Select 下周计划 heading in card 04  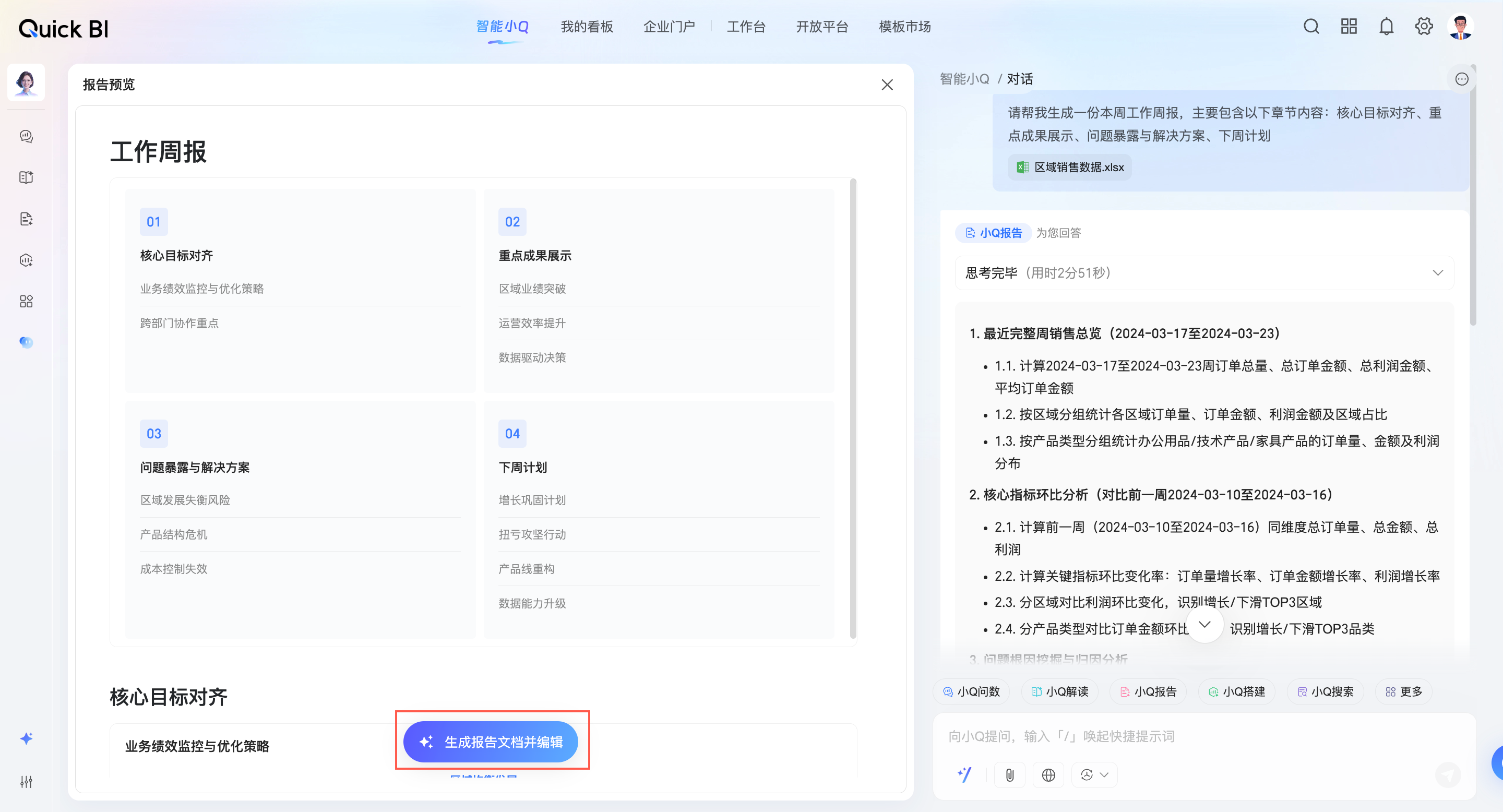523,467
